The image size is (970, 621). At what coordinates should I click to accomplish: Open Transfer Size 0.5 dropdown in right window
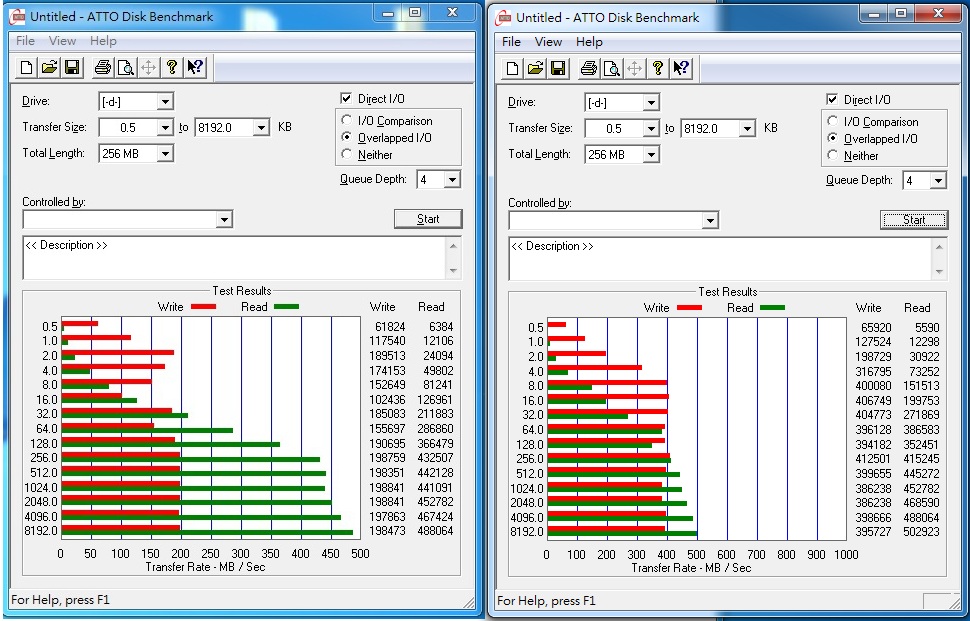pyautogui.click(x=651, y=129)
